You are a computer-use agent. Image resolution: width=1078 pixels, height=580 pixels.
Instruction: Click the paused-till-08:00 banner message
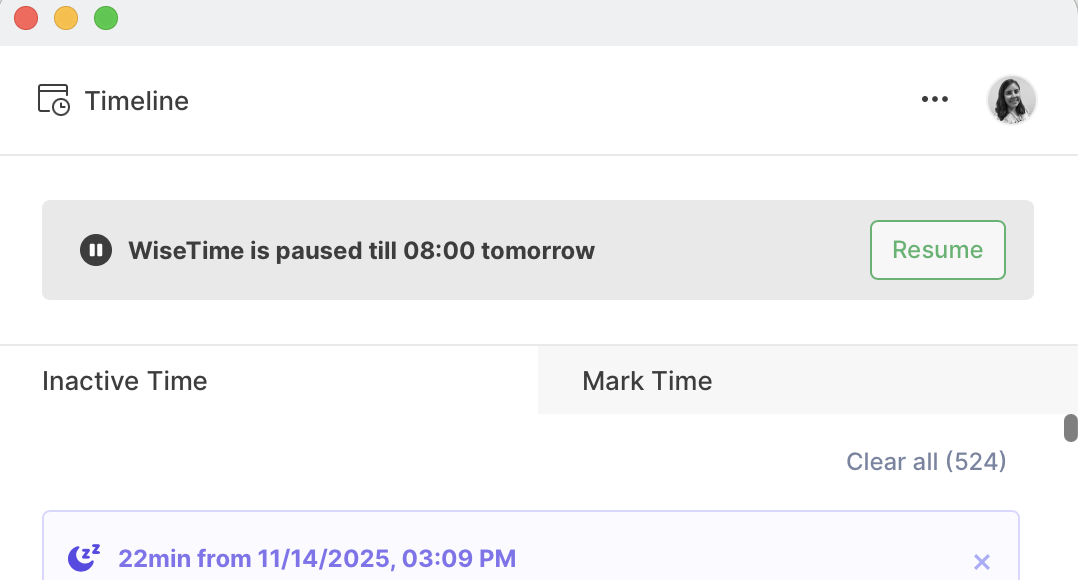(x=360, y=250)
